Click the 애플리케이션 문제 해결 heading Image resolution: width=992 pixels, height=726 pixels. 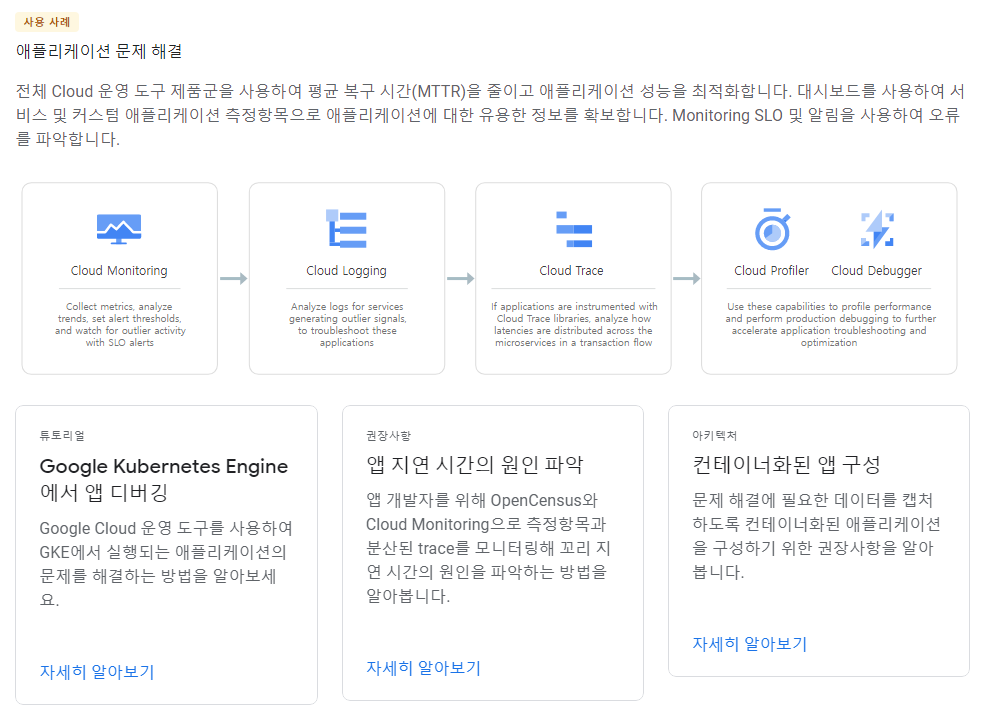[x=99, y=51]
